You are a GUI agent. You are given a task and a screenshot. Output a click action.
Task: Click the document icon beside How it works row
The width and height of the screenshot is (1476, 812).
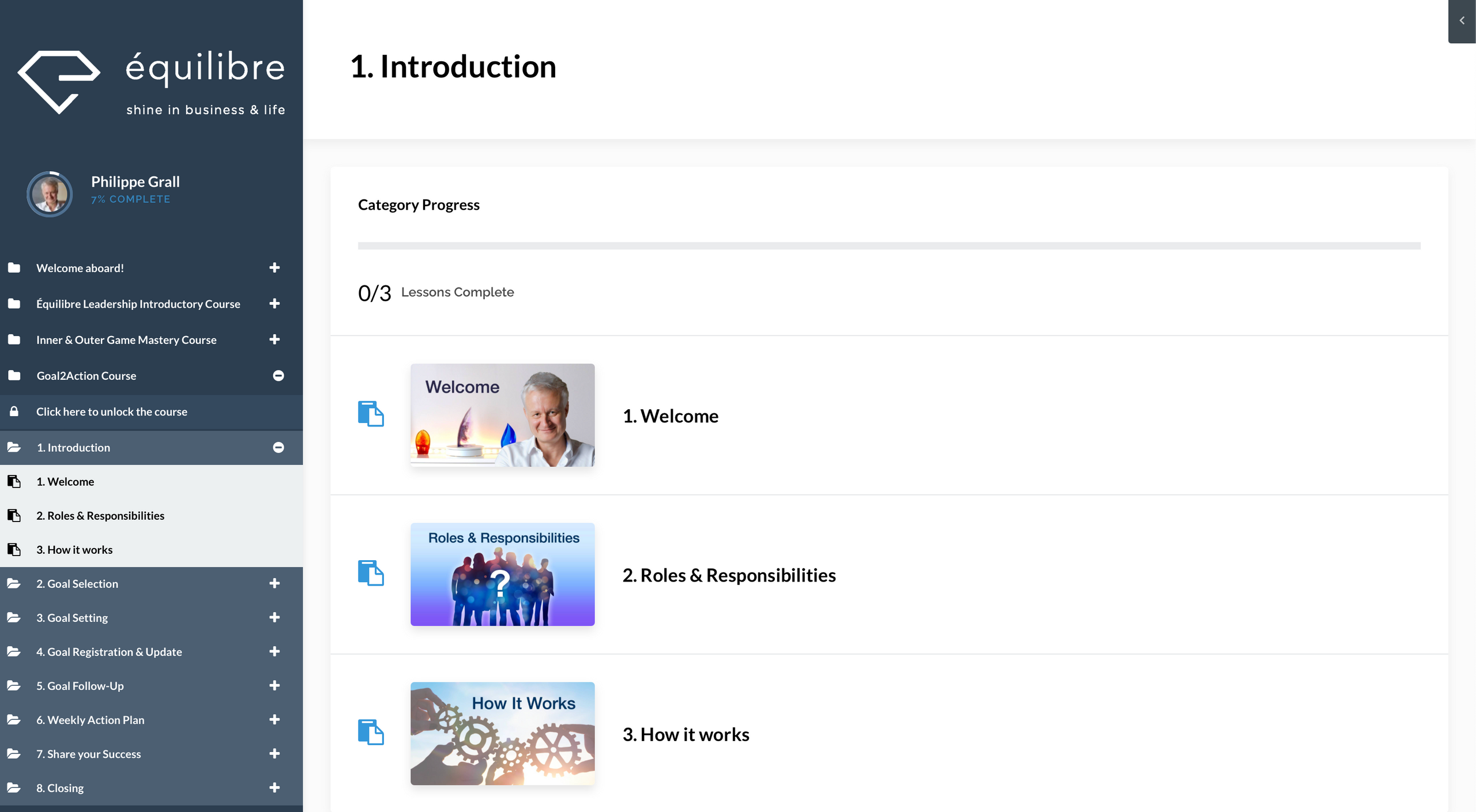click(371, 732)
